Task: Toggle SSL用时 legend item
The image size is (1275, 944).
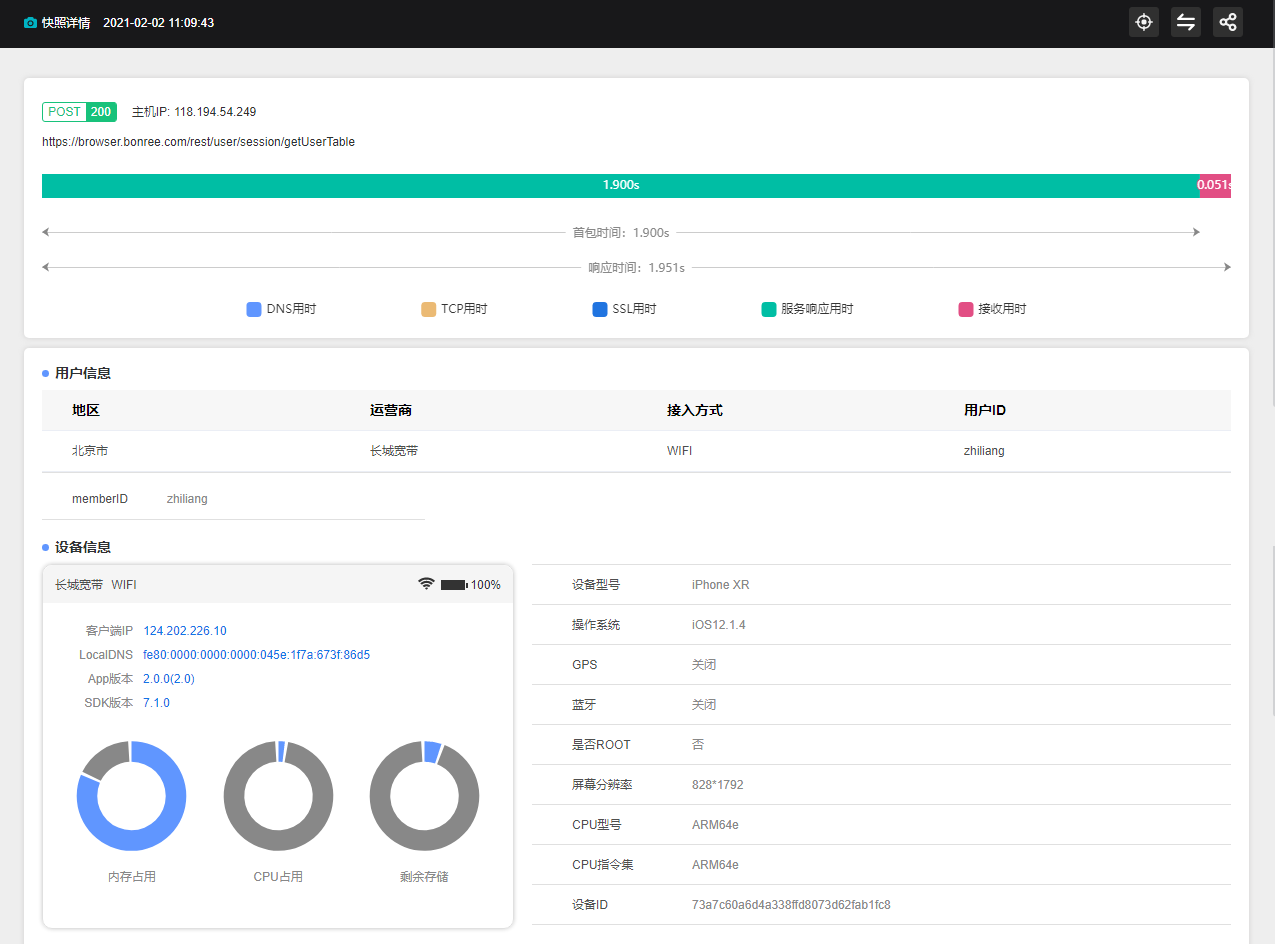Action: (625, 309)
